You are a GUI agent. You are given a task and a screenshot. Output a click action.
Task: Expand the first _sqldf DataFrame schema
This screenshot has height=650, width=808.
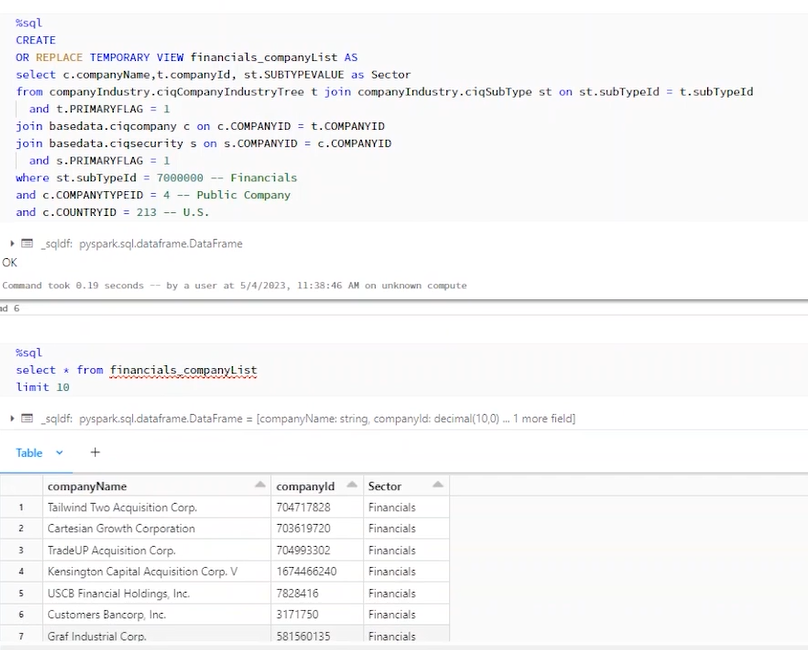(12, 244)
